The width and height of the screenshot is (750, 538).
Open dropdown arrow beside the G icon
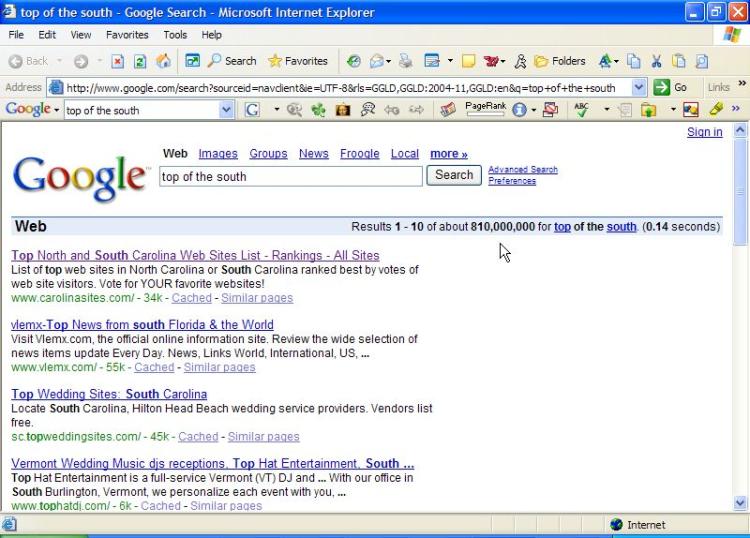pos(276,110)
